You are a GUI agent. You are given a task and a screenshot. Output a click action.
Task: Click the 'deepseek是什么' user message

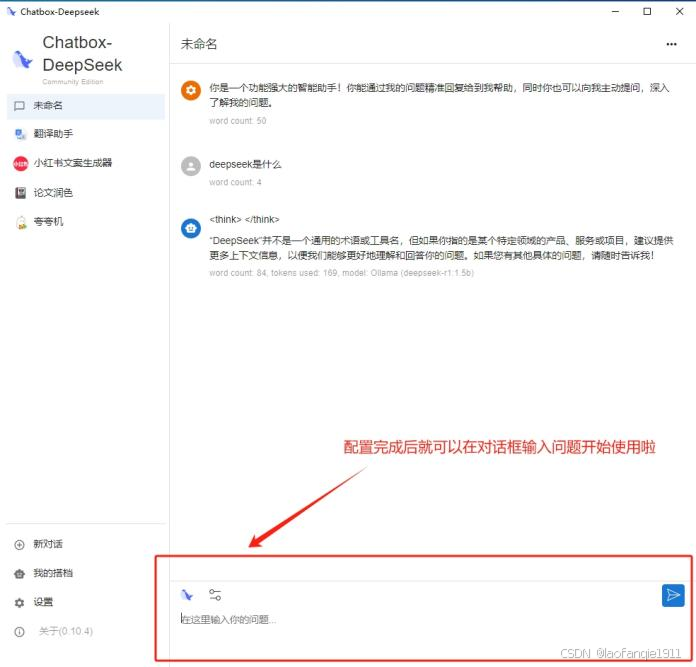[x=245, y=164]
